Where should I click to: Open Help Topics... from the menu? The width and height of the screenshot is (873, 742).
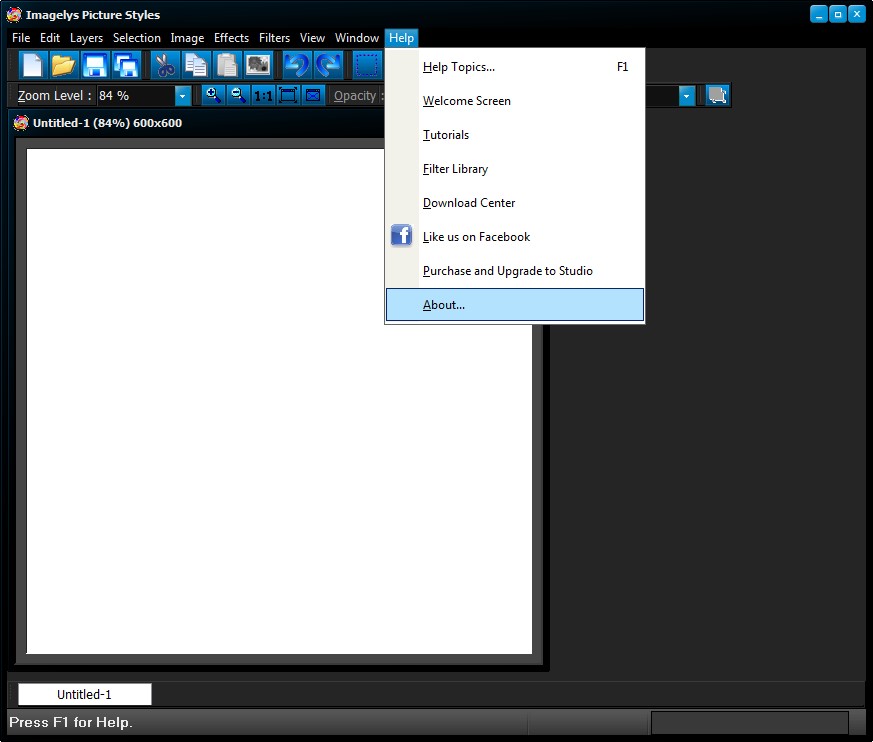tap(459, 67)
